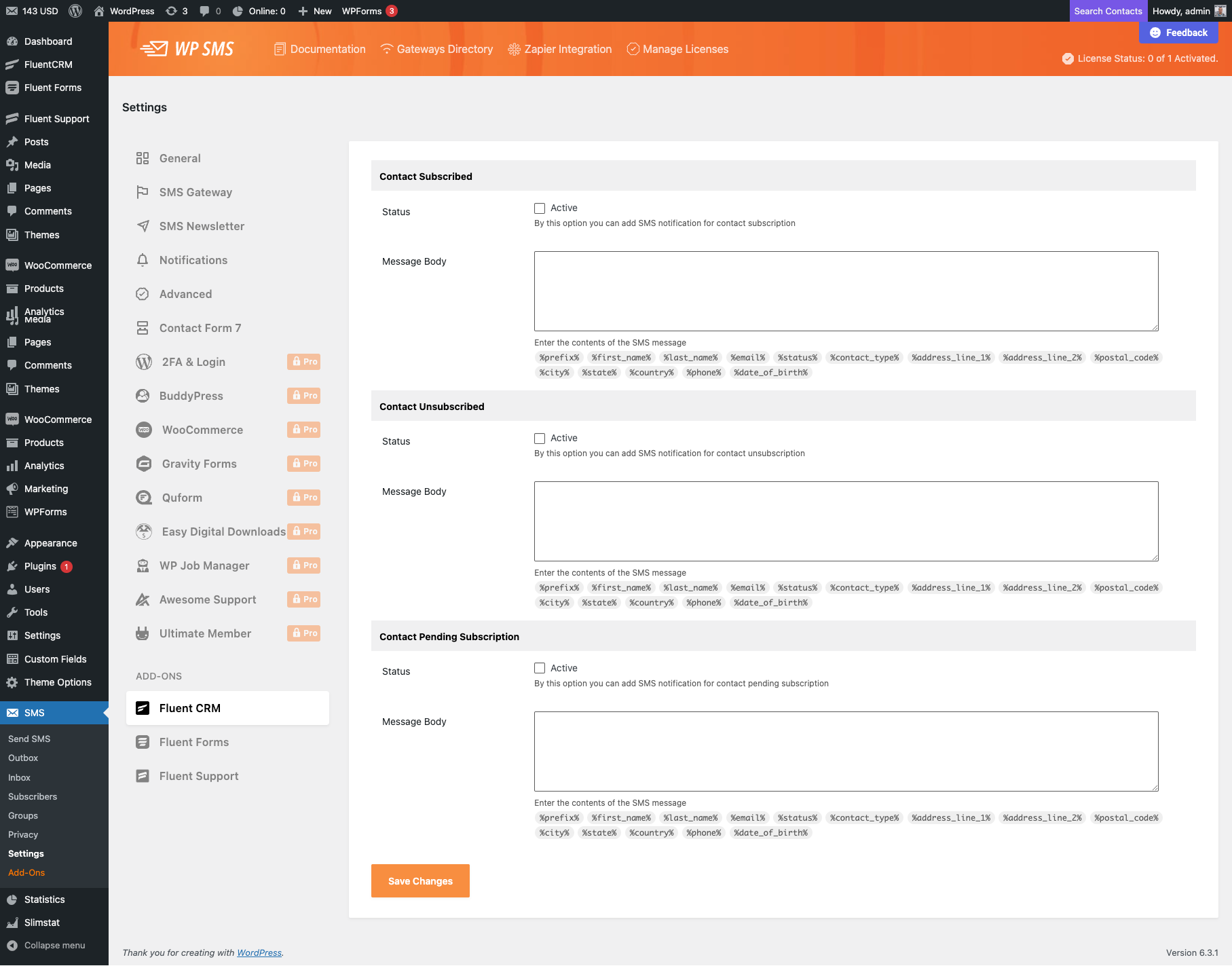
Task: Click the Fluent Forms add-on icon
Action: point(143,742)
